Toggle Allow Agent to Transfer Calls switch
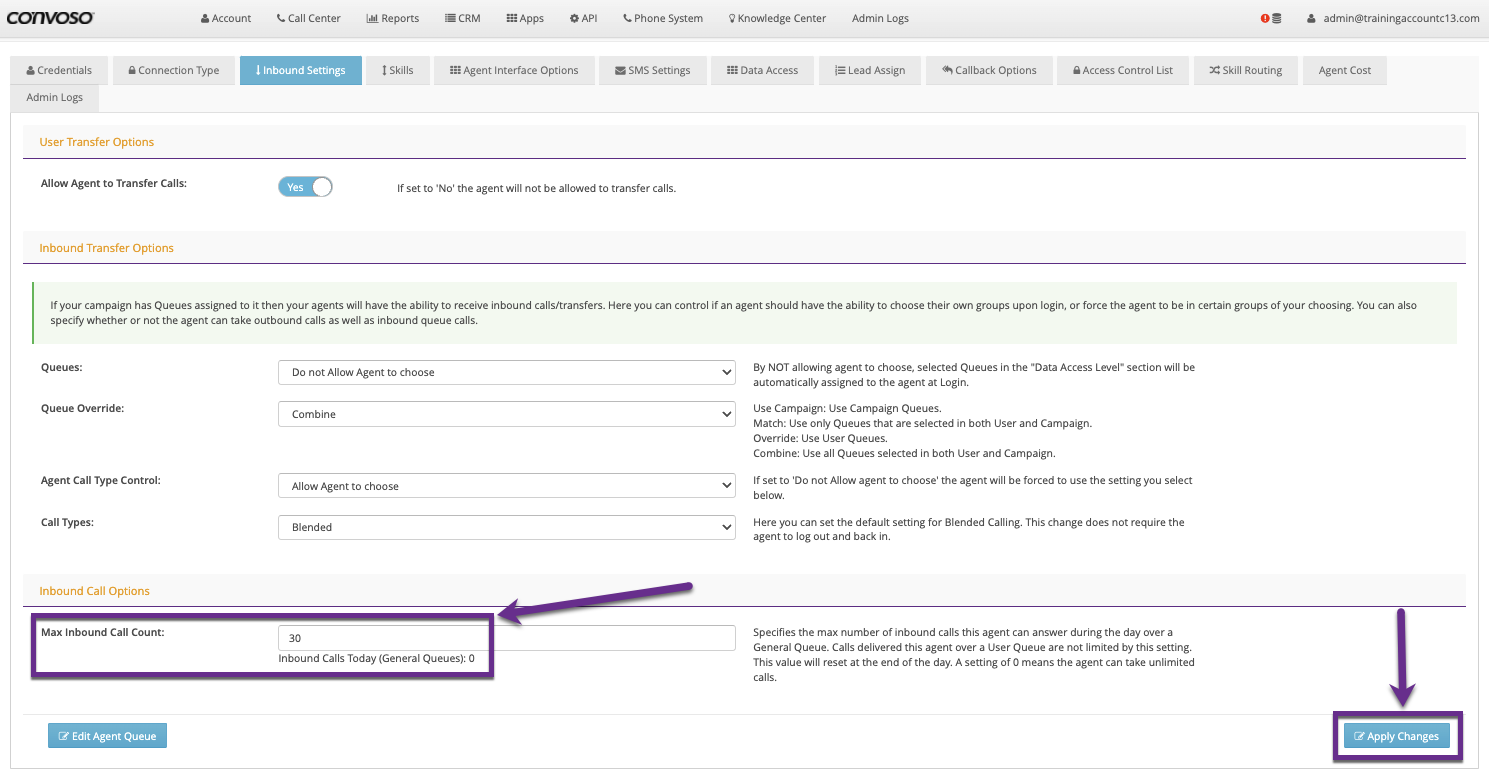The image size is (1489, 783). pos(305,187)
